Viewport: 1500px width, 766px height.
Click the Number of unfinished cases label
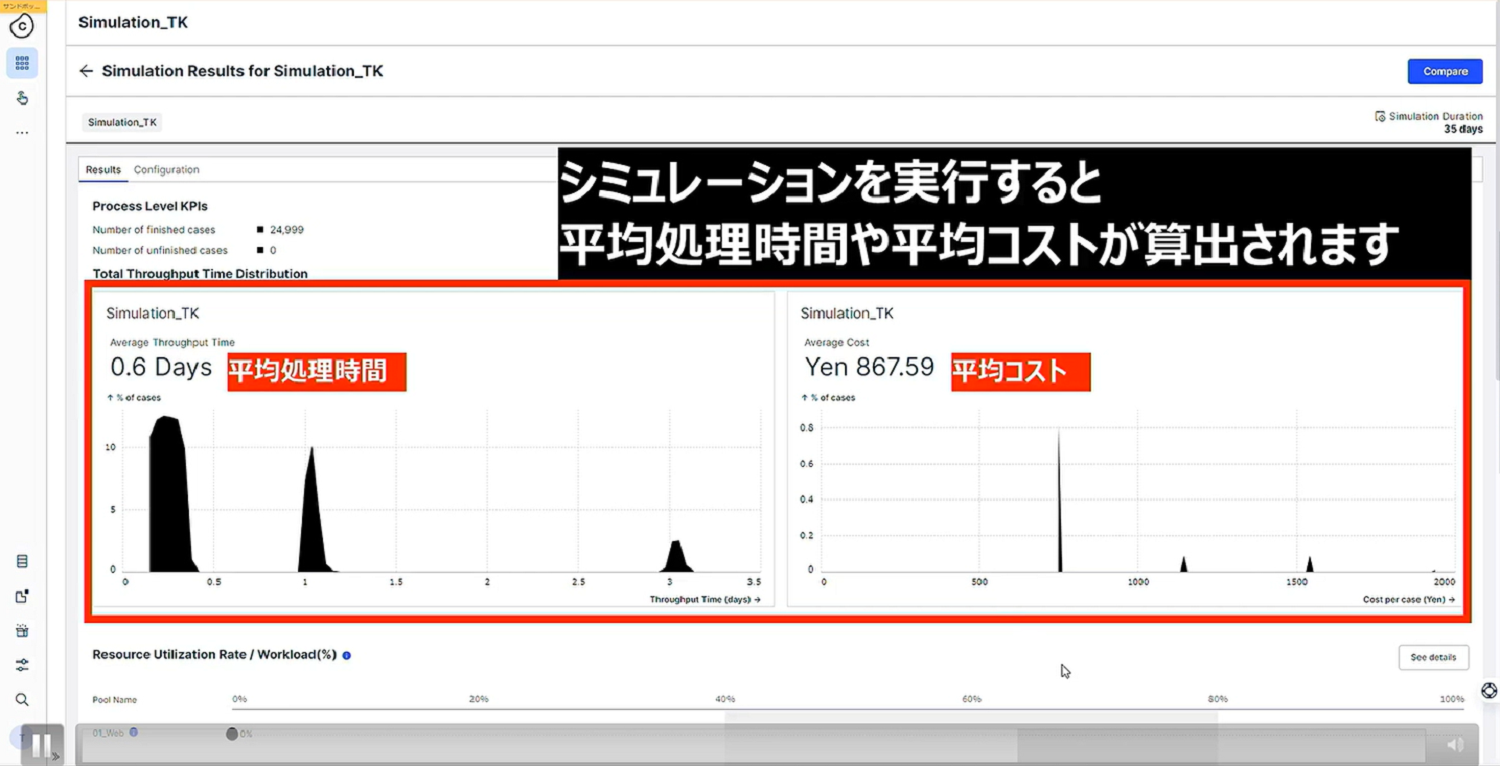pos(160,251)
